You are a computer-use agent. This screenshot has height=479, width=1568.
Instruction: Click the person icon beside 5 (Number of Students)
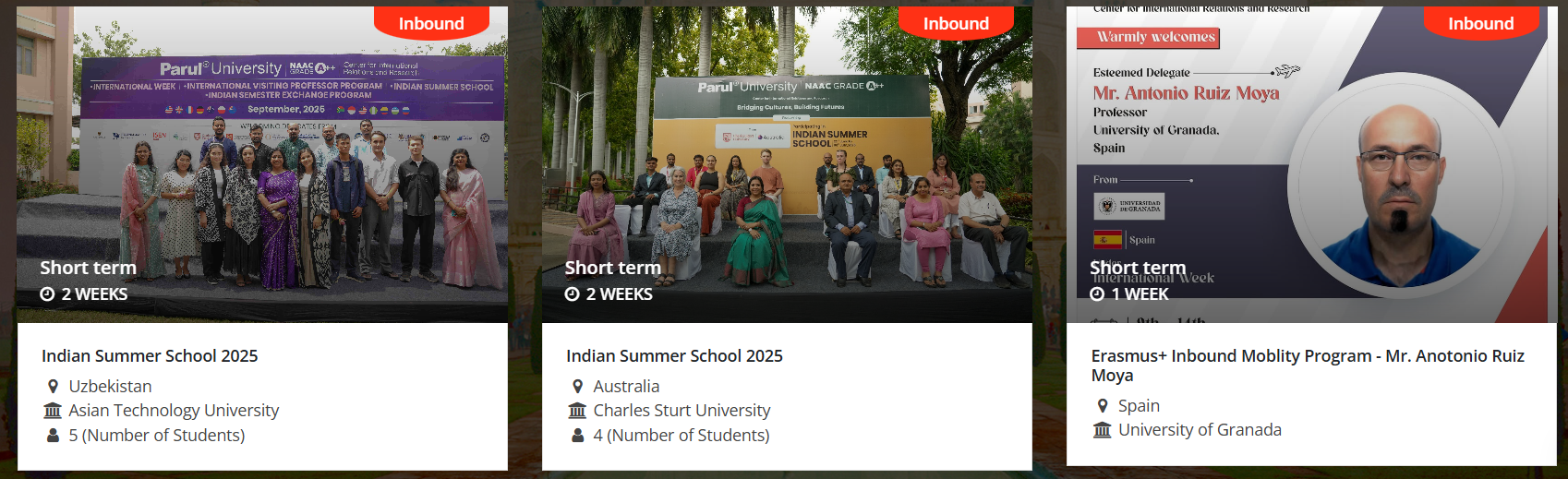53,435
